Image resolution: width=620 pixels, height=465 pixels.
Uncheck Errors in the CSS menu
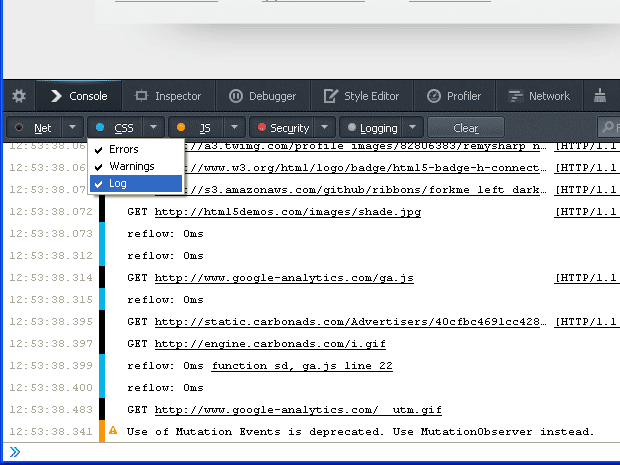[x=136, y=149]
